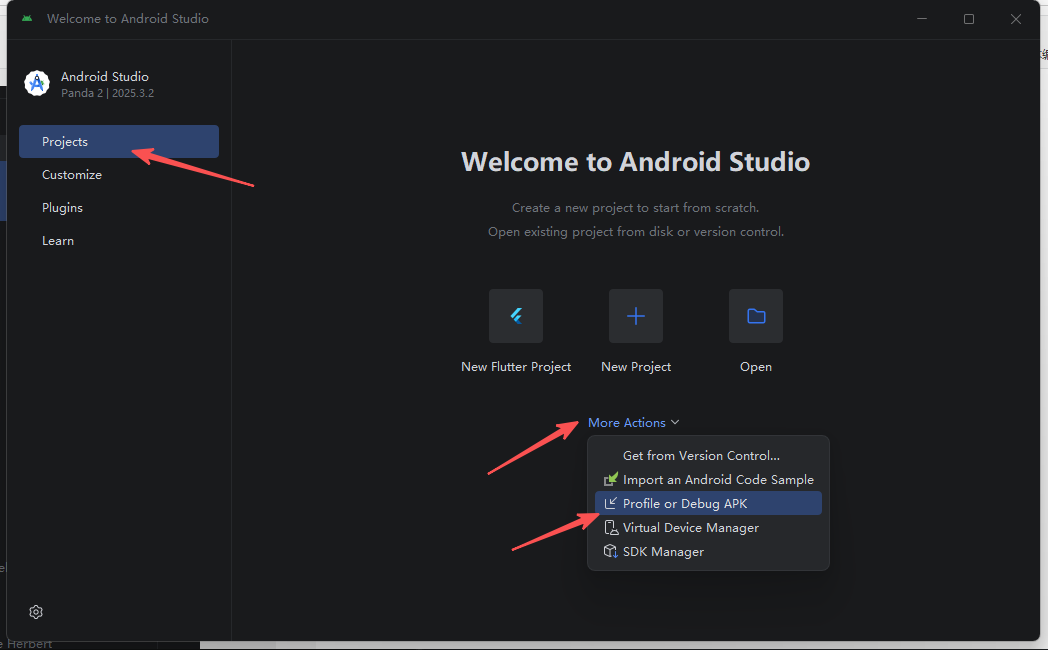
Task: Click the SDK Manager cube icon
Action: click(611, 551)
